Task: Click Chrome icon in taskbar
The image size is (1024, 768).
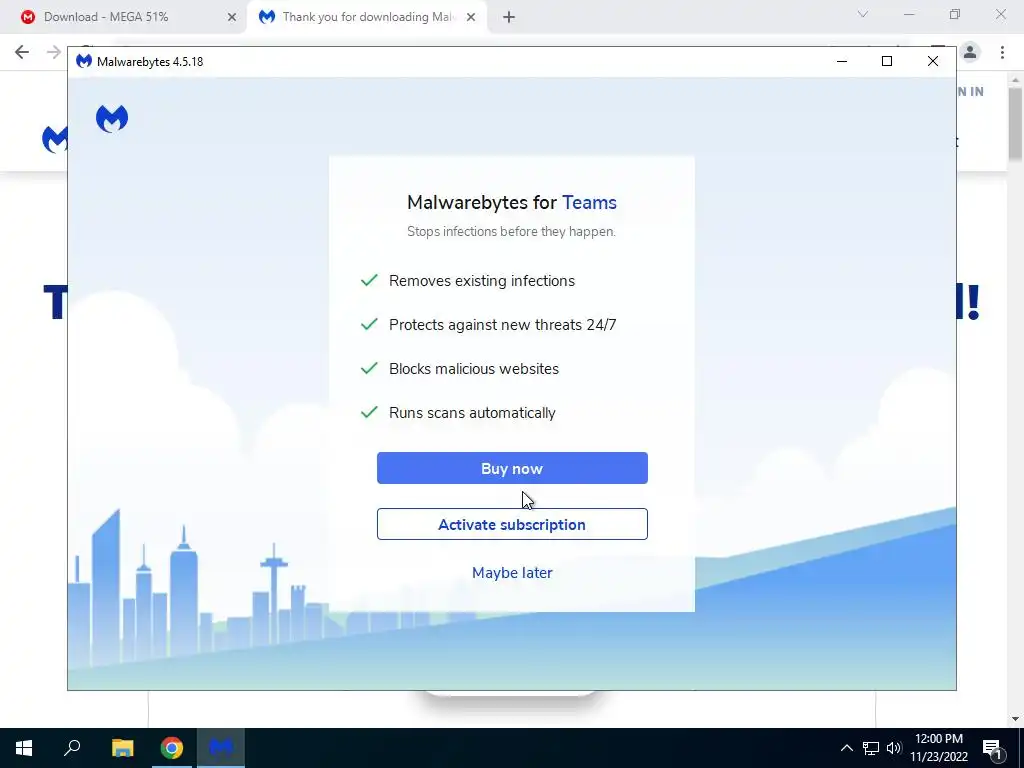Action: (x=172, y=748)
